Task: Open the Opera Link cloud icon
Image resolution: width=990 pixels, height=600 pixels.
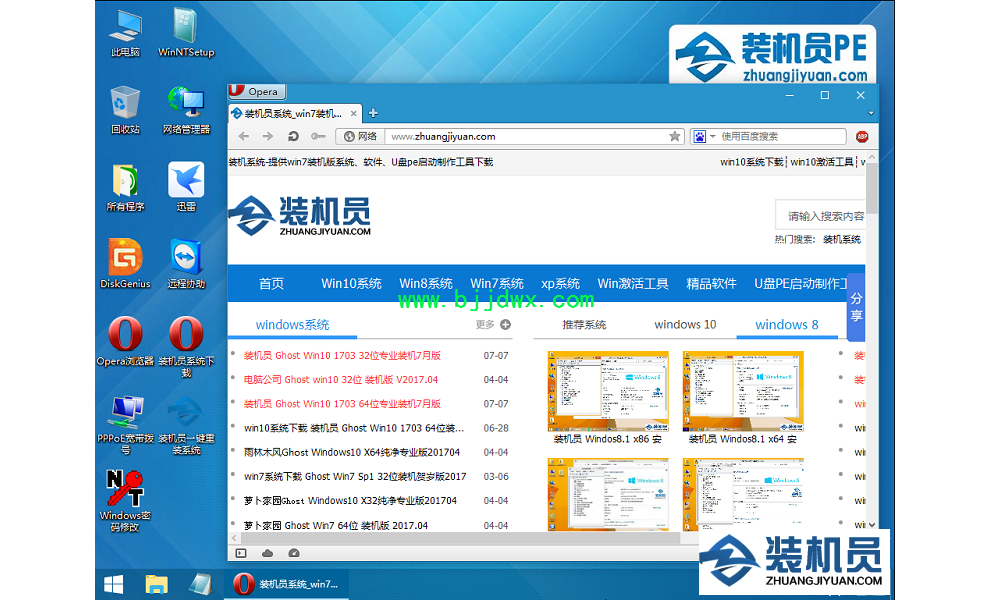Action: point(267,553)
